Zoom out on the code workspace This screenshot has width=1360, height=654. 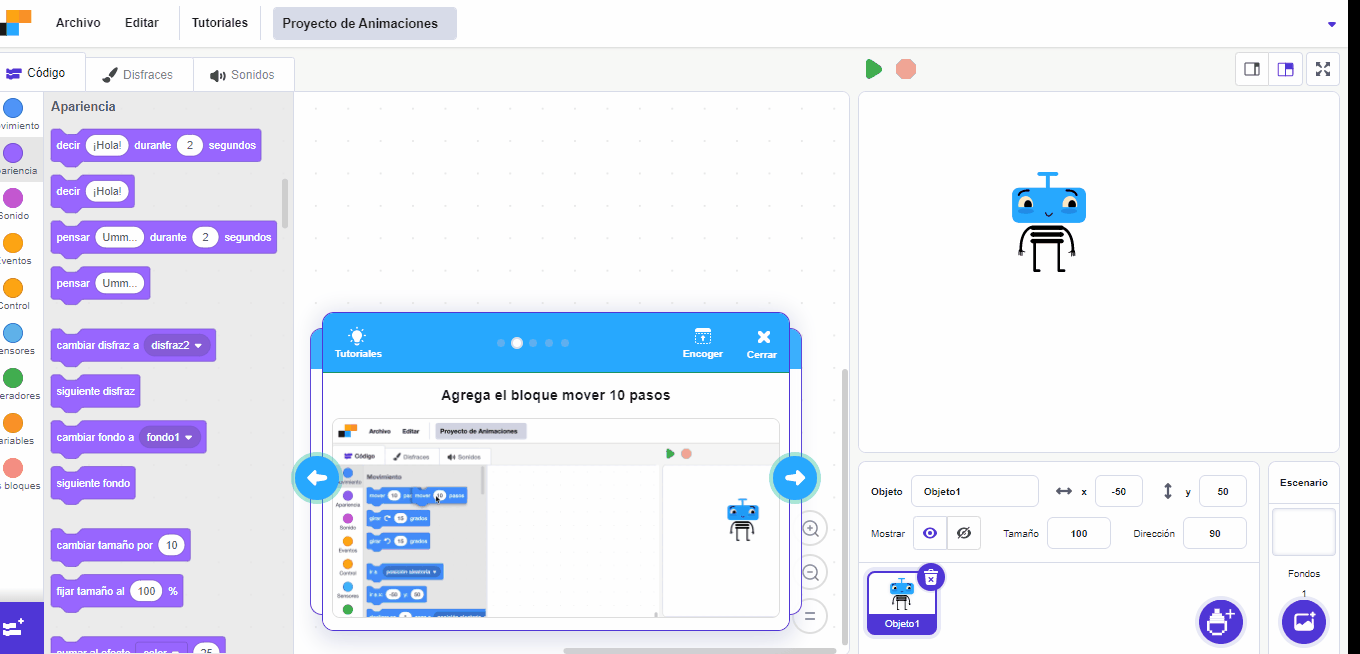point(811,573)
